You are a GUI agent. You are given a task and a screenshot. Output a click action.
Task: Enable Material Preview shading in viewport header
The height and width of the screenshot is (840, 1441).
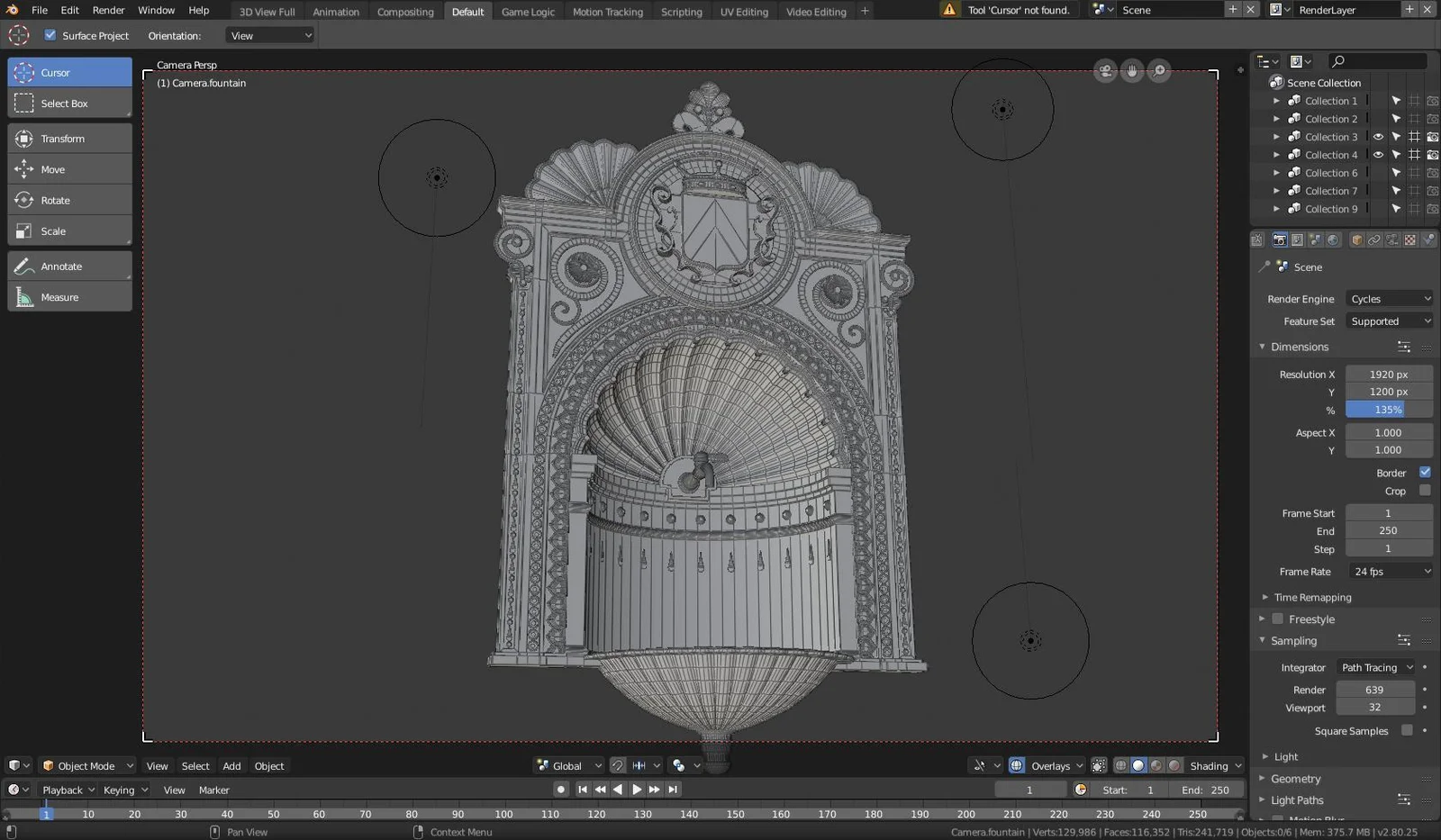1156,765
